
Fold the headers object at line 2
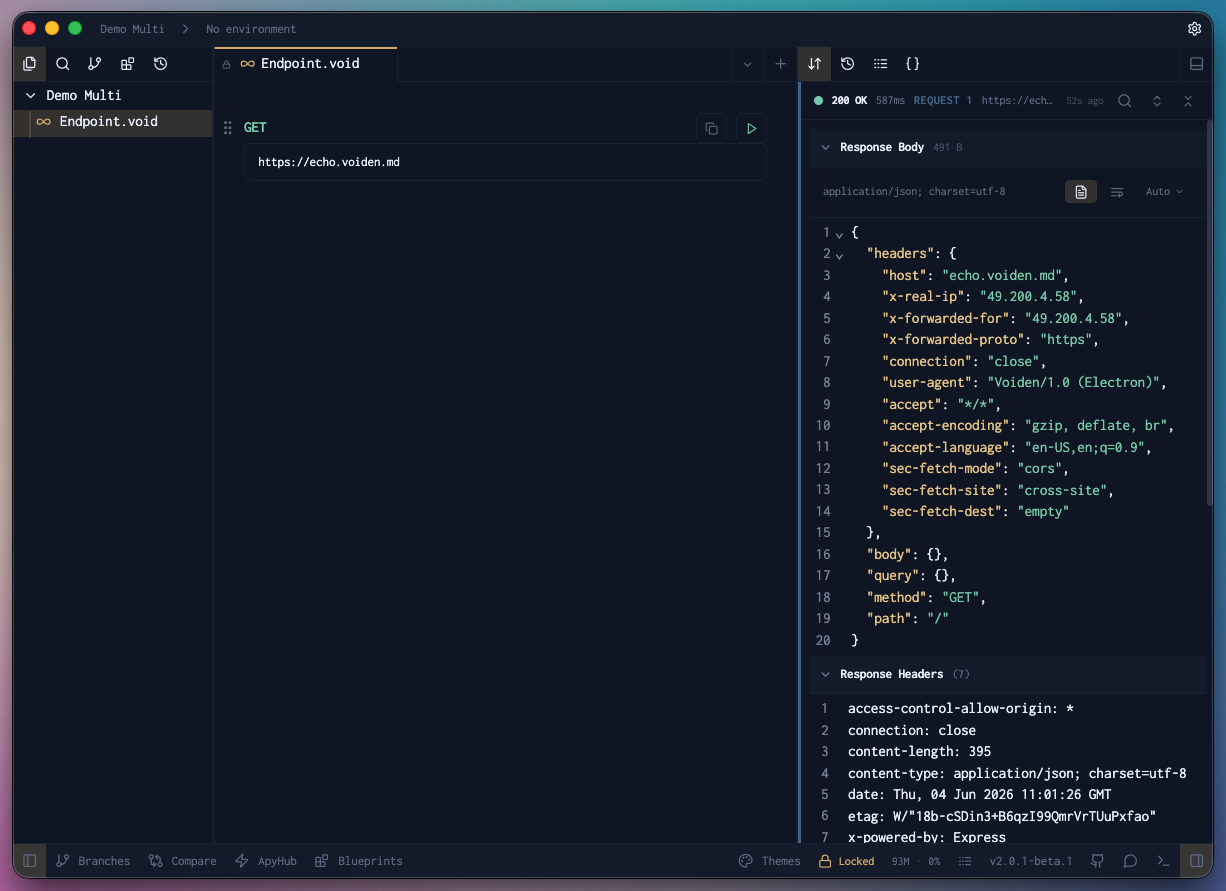(x=839, y=255)
